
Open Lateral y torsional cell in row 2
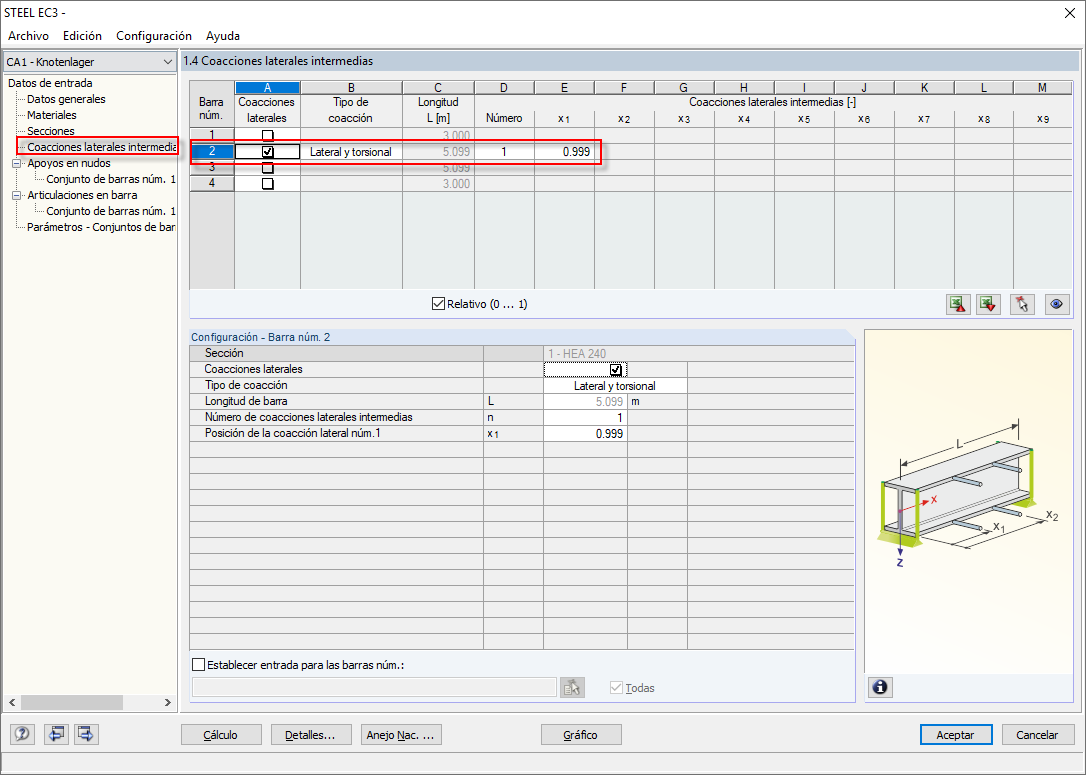coord(350,152)
